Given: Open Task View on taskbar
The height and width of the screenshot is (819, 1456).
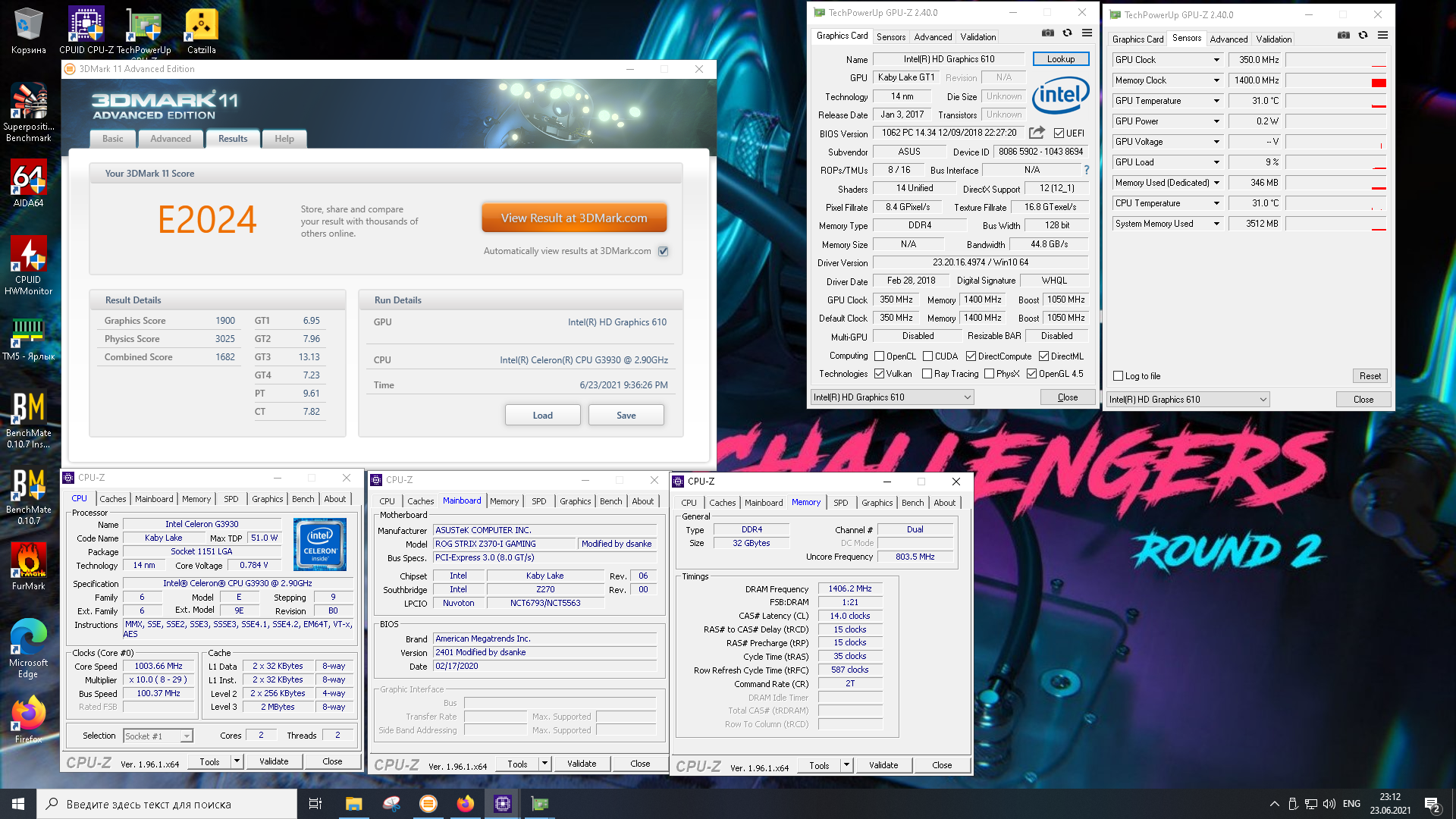Looking at the screenshot, I should tap(315, 804).
